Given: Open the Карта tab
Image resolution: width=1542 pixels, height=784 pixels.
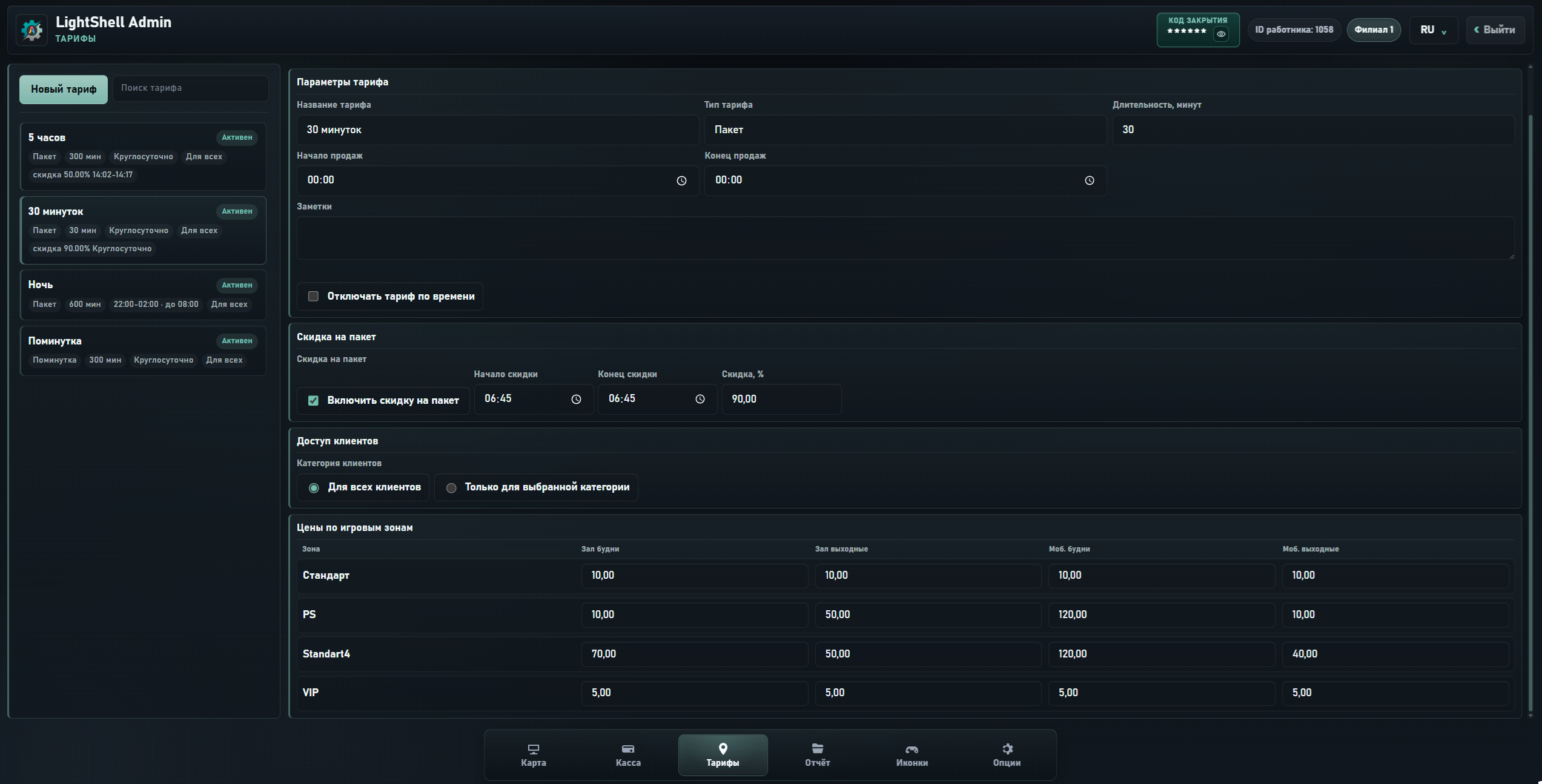Looking at the screenshot, I should [534, 755].
